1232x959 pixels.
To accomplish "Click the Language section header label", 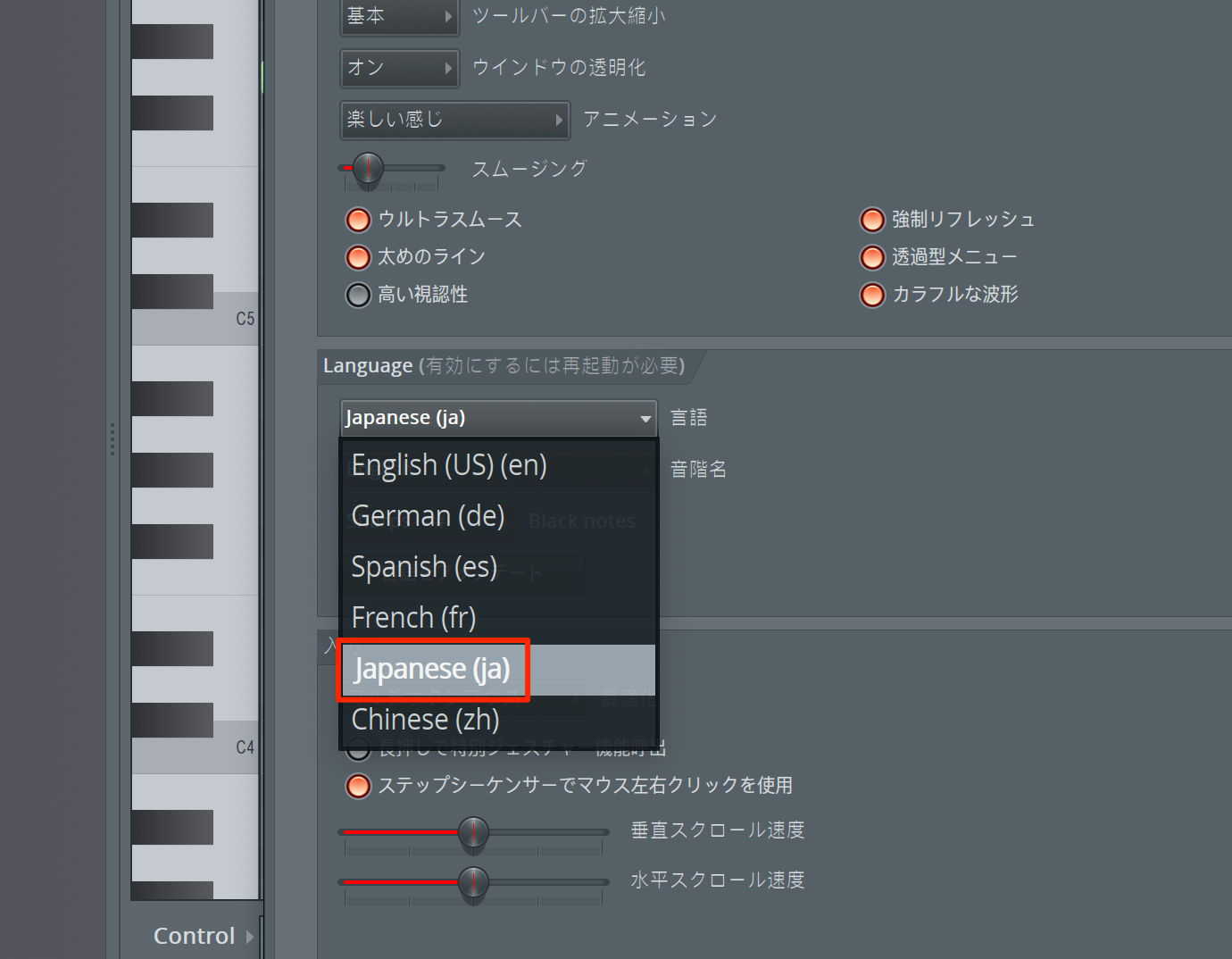I will pos(368,366).
